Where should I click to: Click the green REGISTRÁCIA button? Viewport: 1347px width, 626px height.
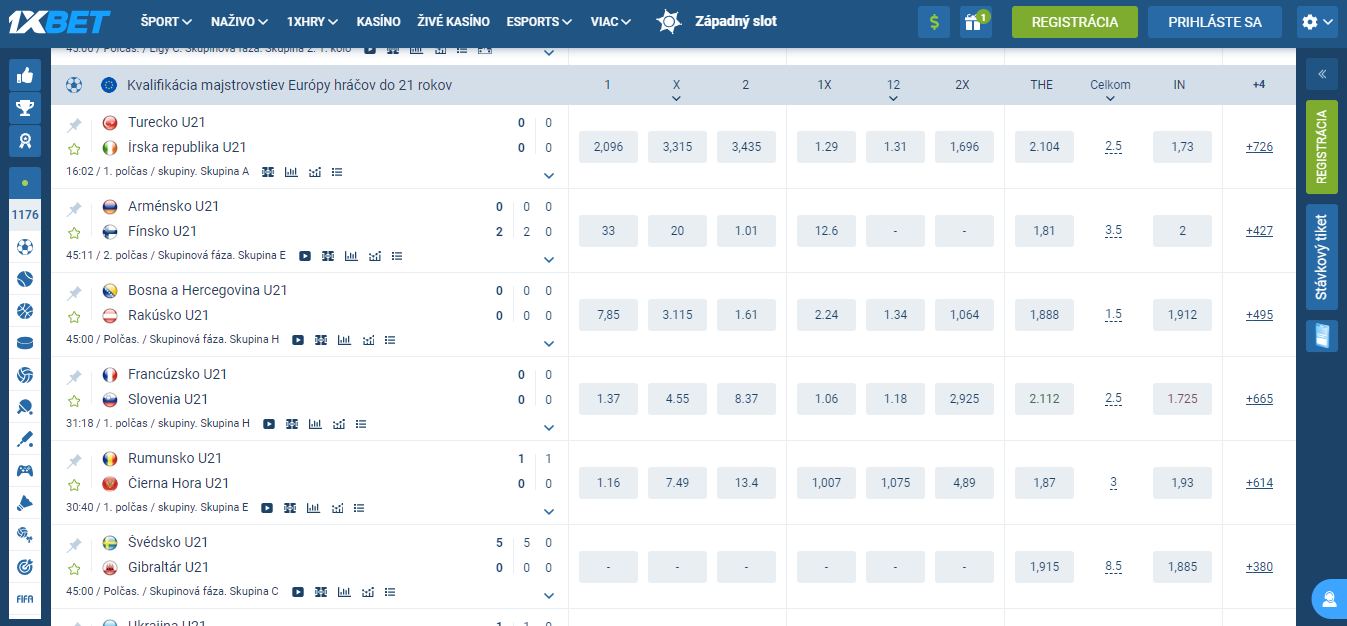tap(1074, 21)
